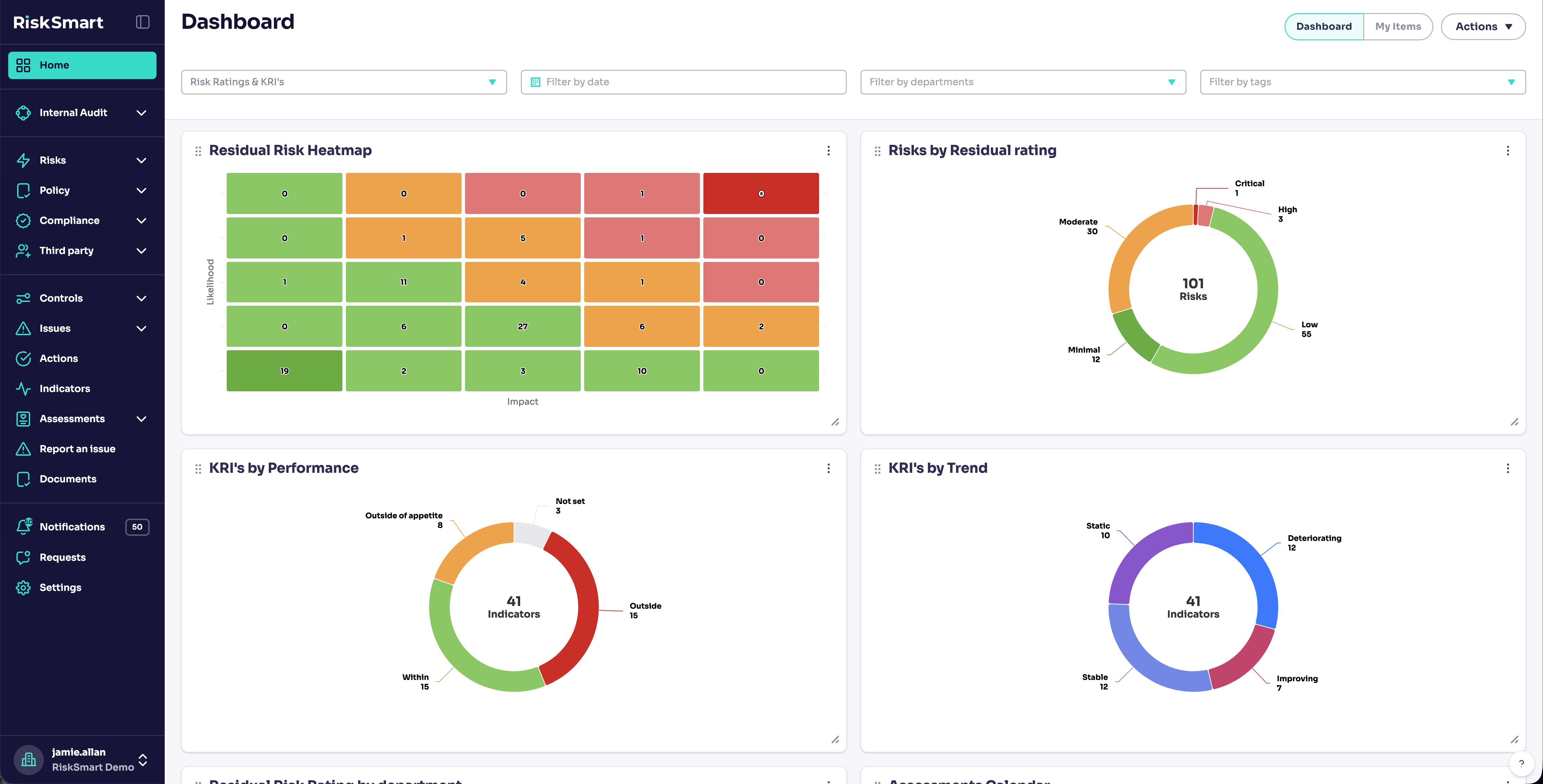This screenshot has width=1543, height=784.
Task: Click the Issues warning triangle icon
Action: pos(23,328)
